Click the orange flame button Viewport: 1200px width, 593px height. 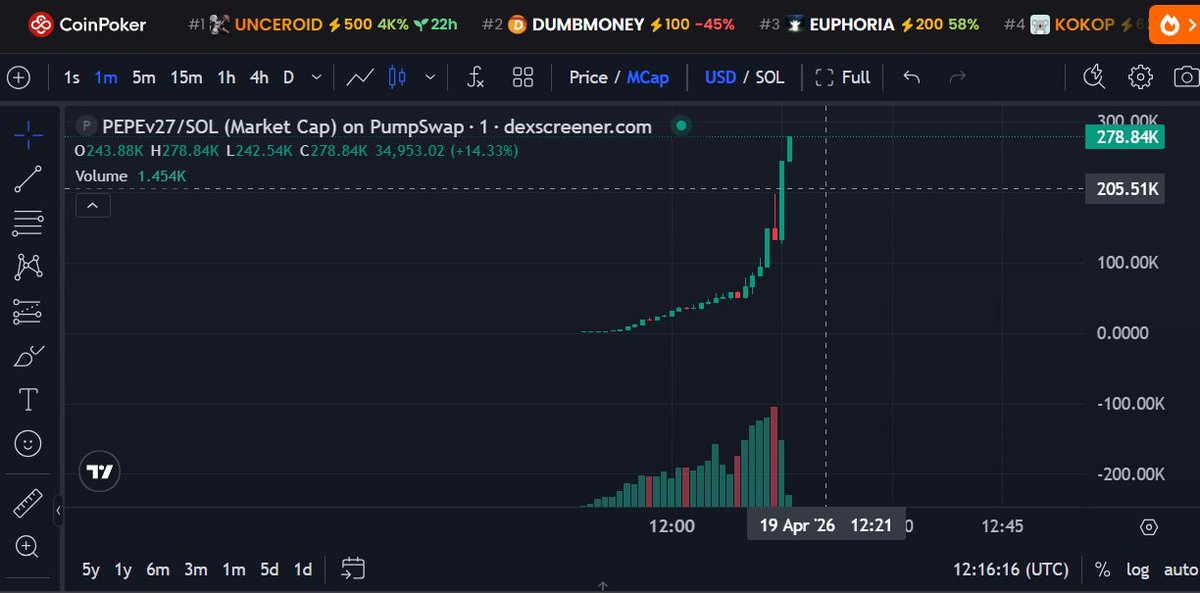pos(1174,24)
